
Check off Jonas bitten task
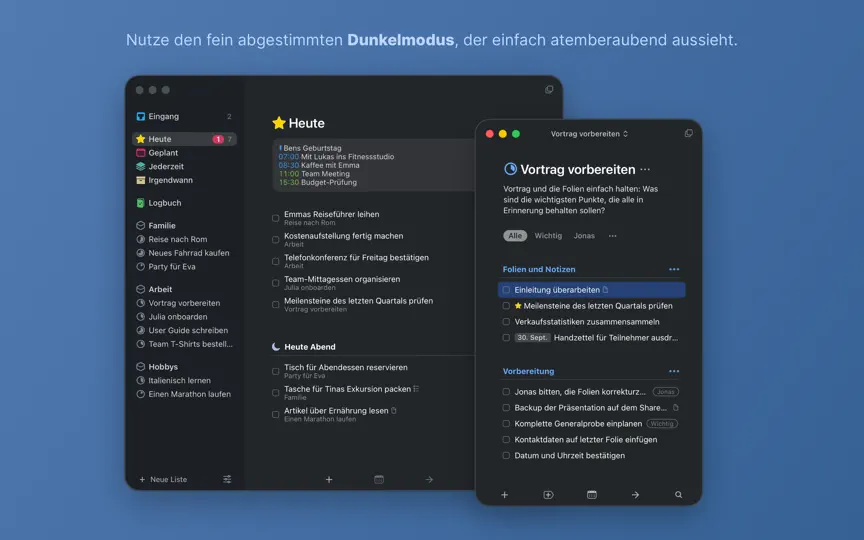click(506, 392)
